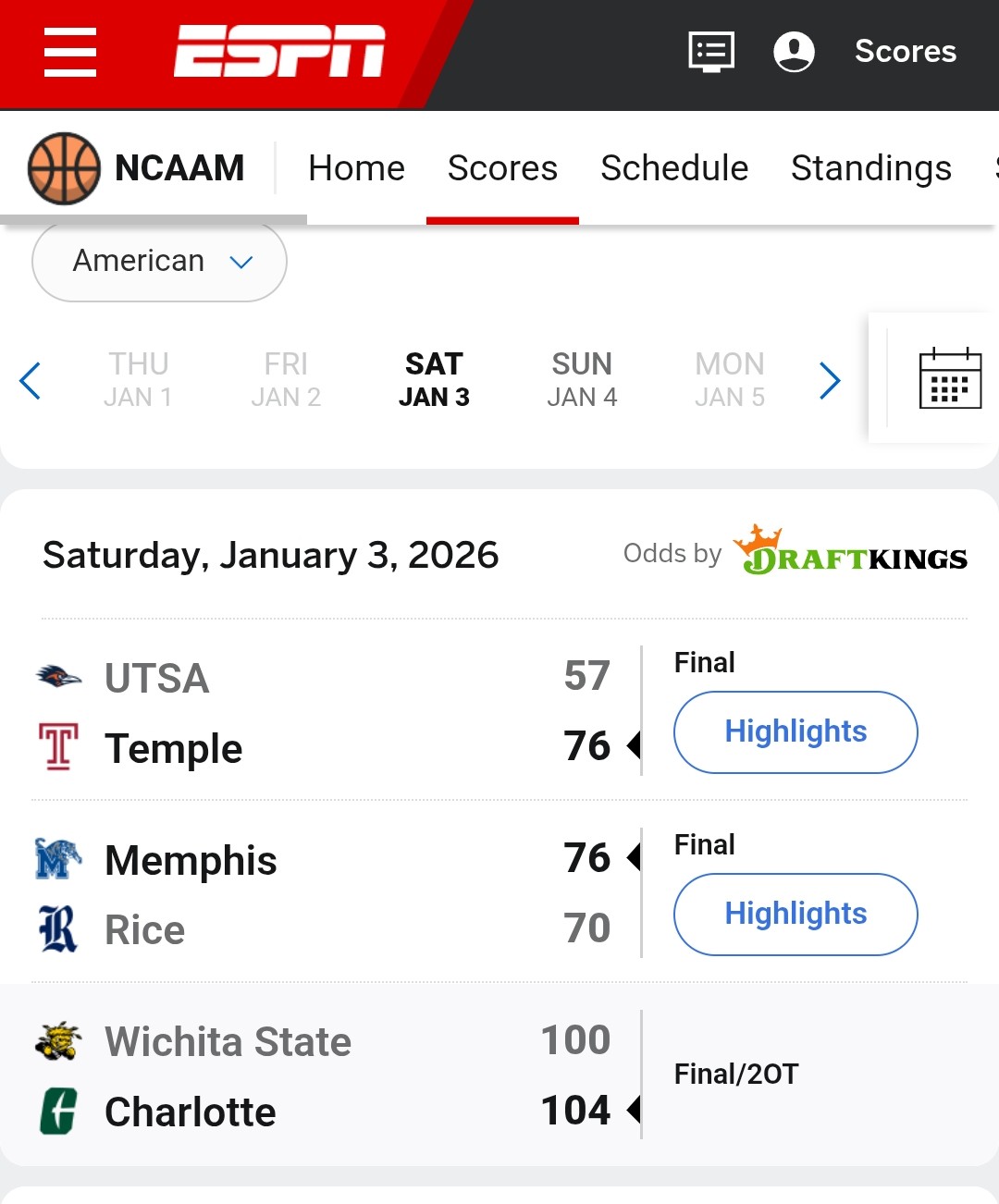Tap the Charlotte team logo
999x1204 pixels.
tap(58, 1111)
